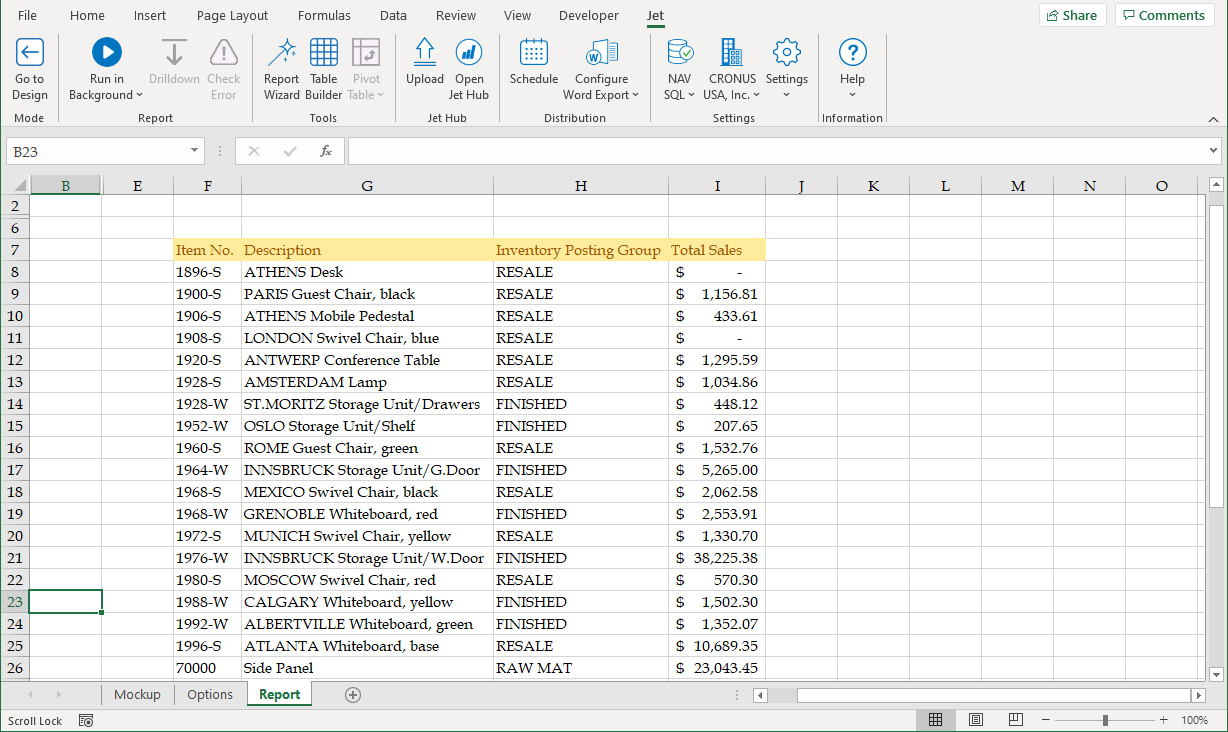This screenshot has height=732, width=1228.
Task: Open Jet Hub in browser
Action: [469, 52]
